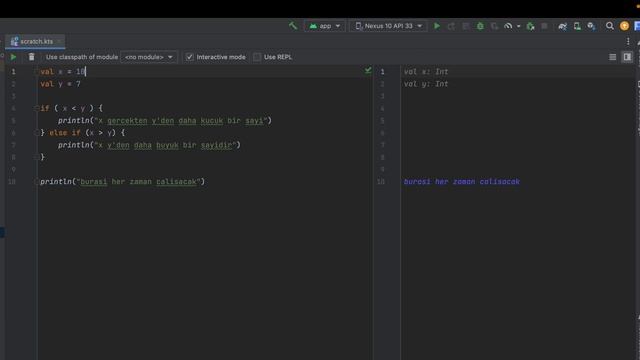Click the green inspection checkmark indicator
The width and height of the screenshot is (640, 360).
(x=368, y=70)
